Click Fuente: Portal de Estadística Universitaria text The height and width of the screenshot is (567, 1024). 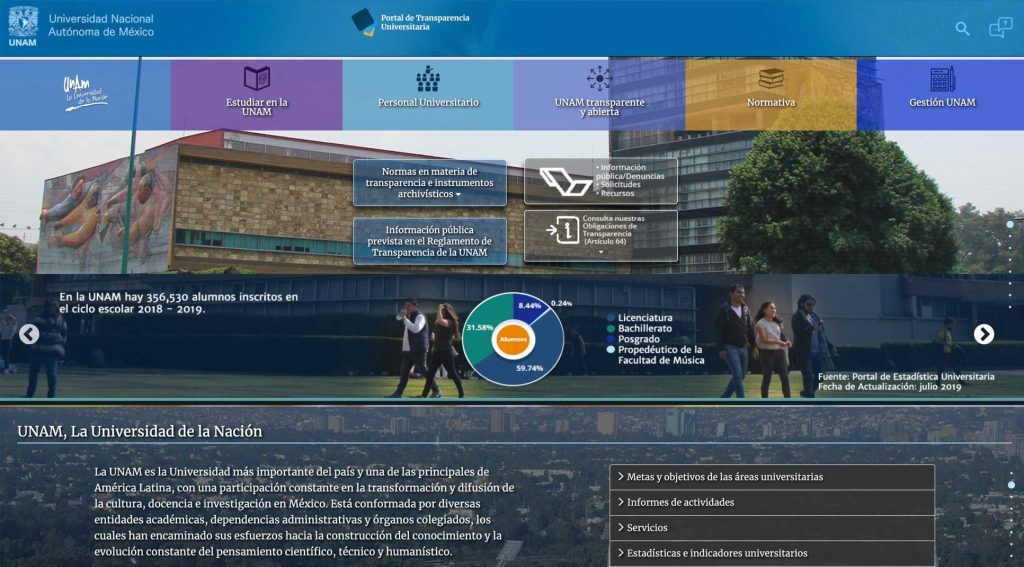[906, 376]
